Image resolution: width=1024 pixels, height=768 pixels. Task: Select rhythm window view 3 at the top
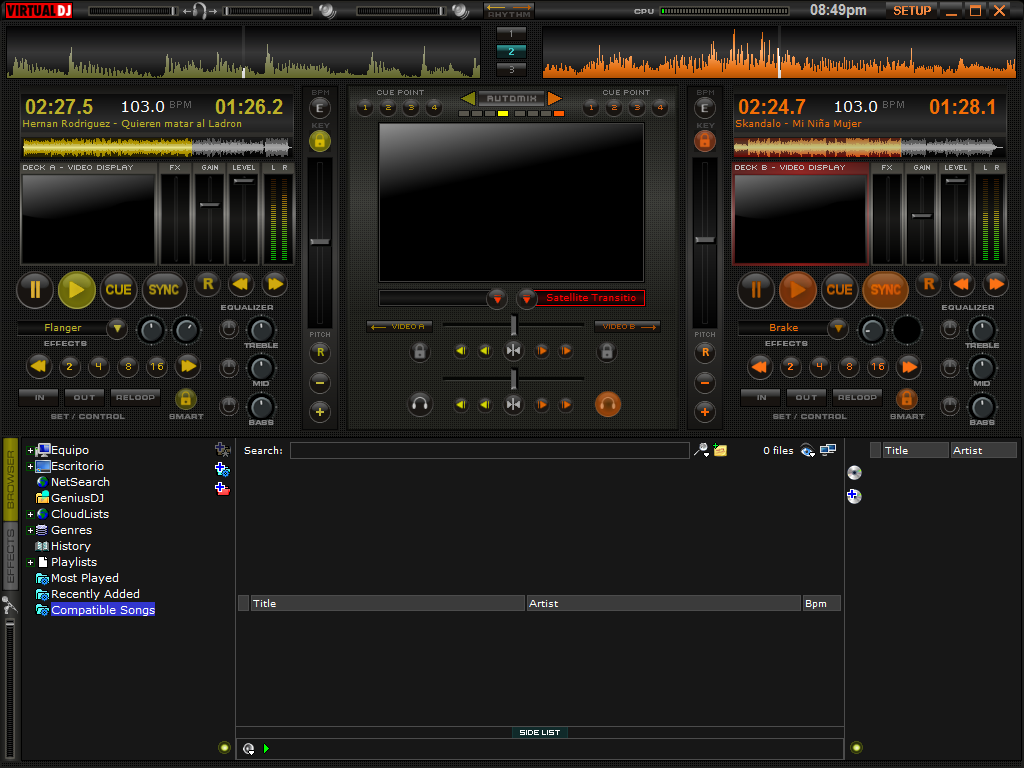510,71
